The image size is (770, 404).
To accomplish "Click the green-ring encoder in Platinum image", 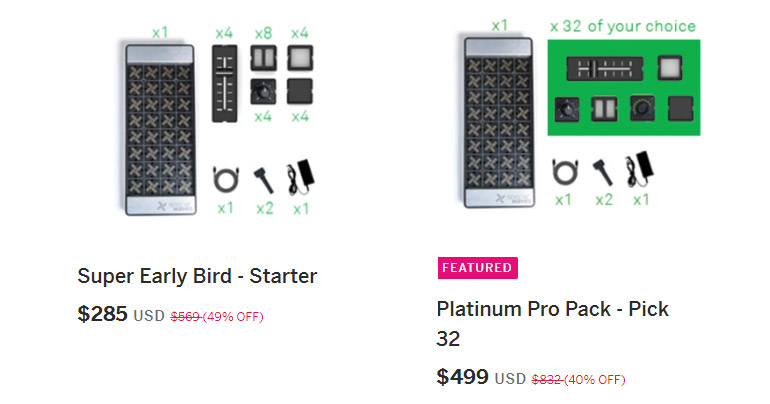I will click(639, 106).
